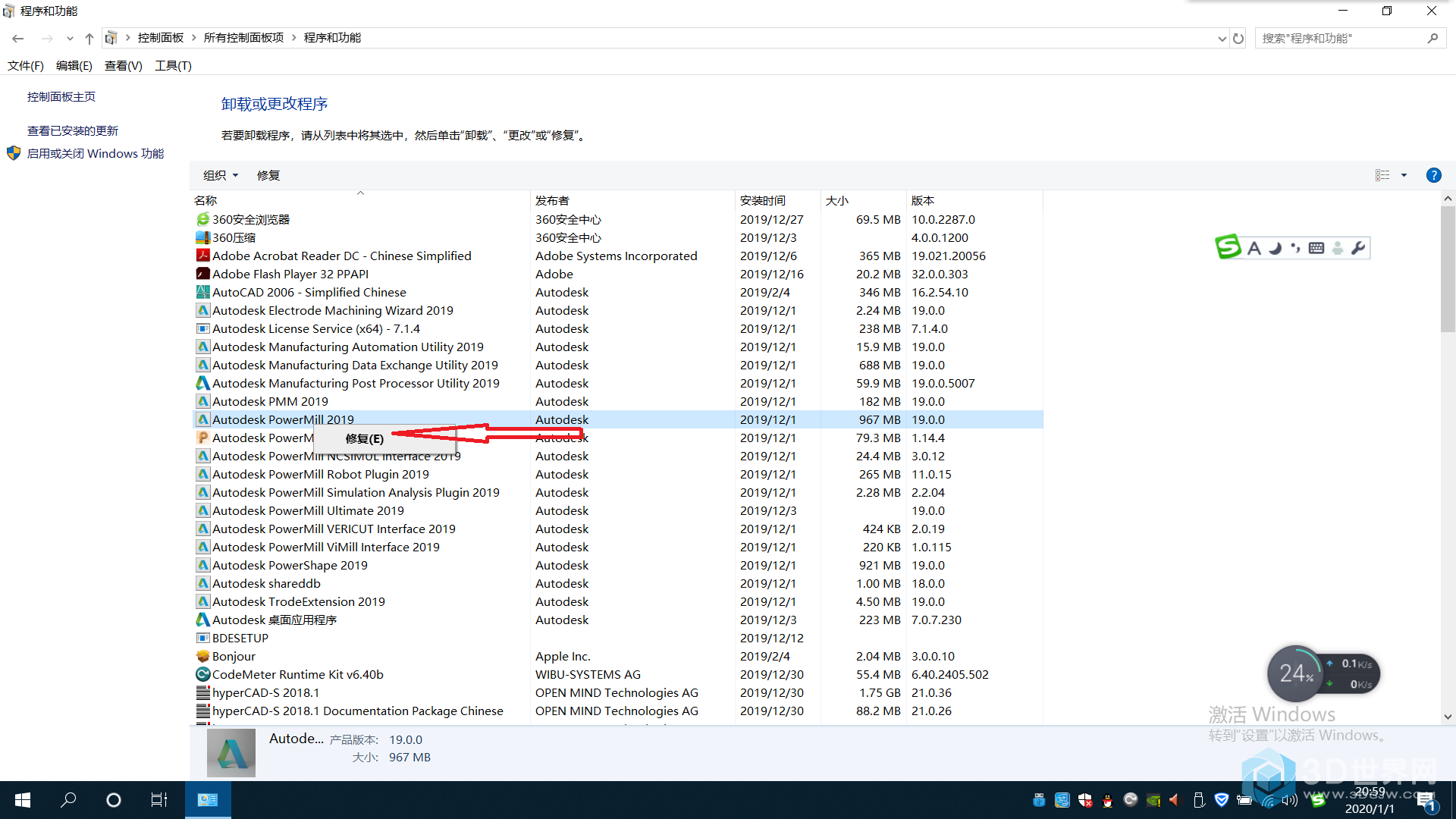Expand the view options dropdown arrow
This screenshot has height=819, width=1456.
(1404, 175)
